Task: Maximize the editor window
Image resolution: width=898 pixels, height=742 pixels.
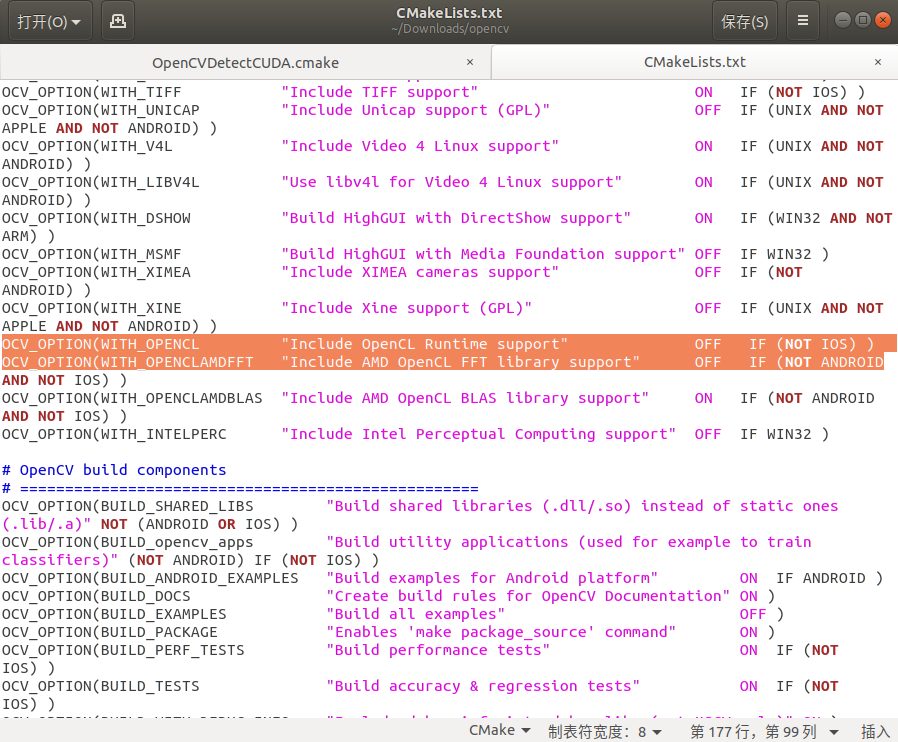Action: pos(863,20)
